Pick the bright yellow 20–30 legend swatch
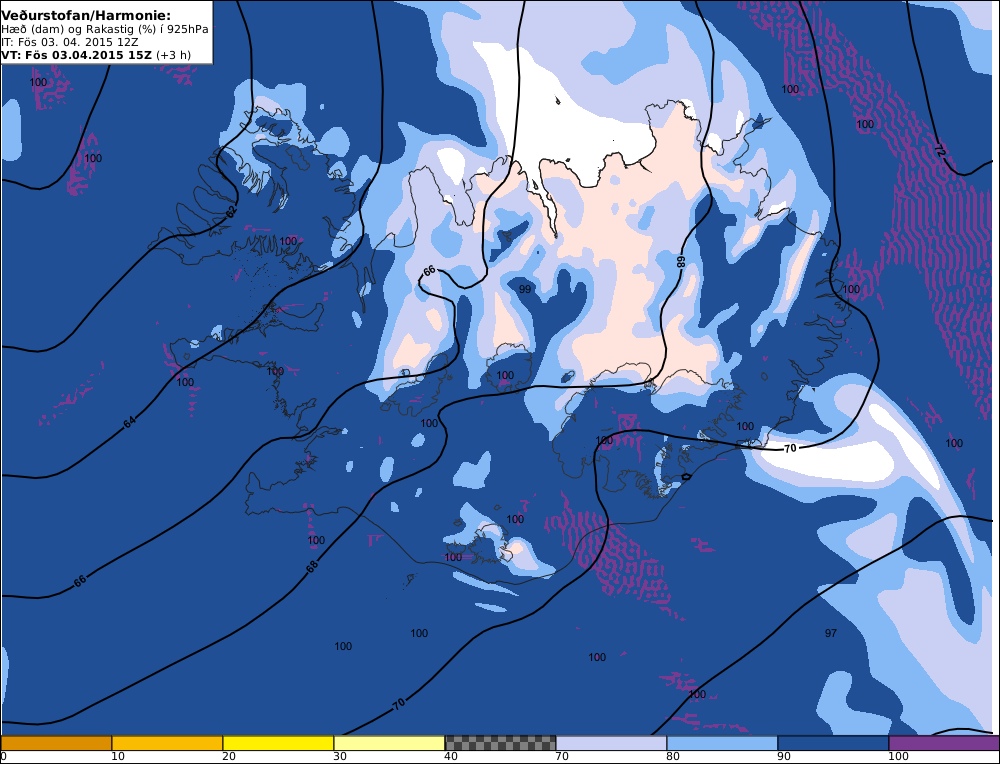The width and height of the screenshot is (1000, 764). (x=278, y=742)
